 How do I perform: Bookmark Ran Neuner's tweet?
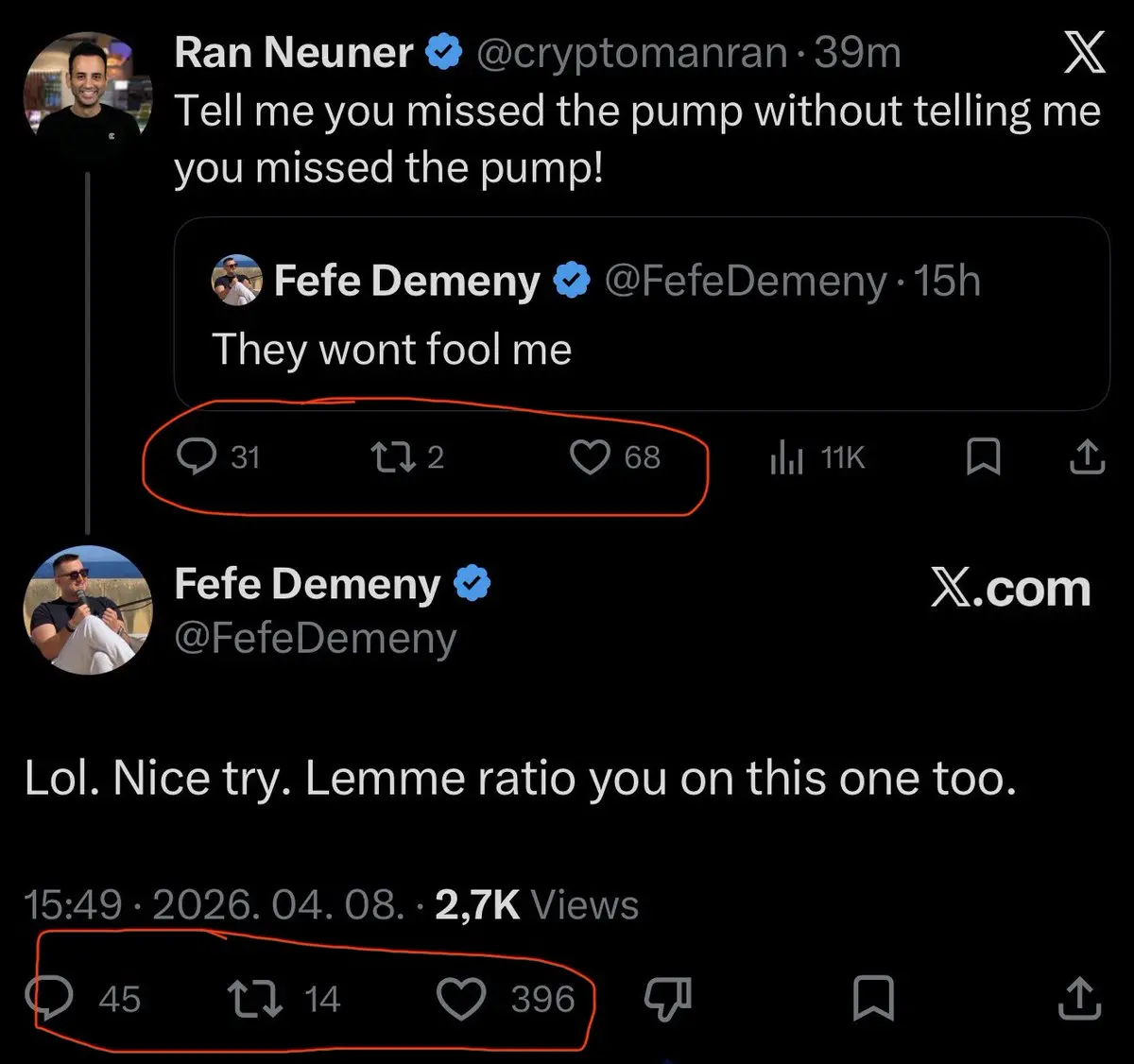pos(984,457)
